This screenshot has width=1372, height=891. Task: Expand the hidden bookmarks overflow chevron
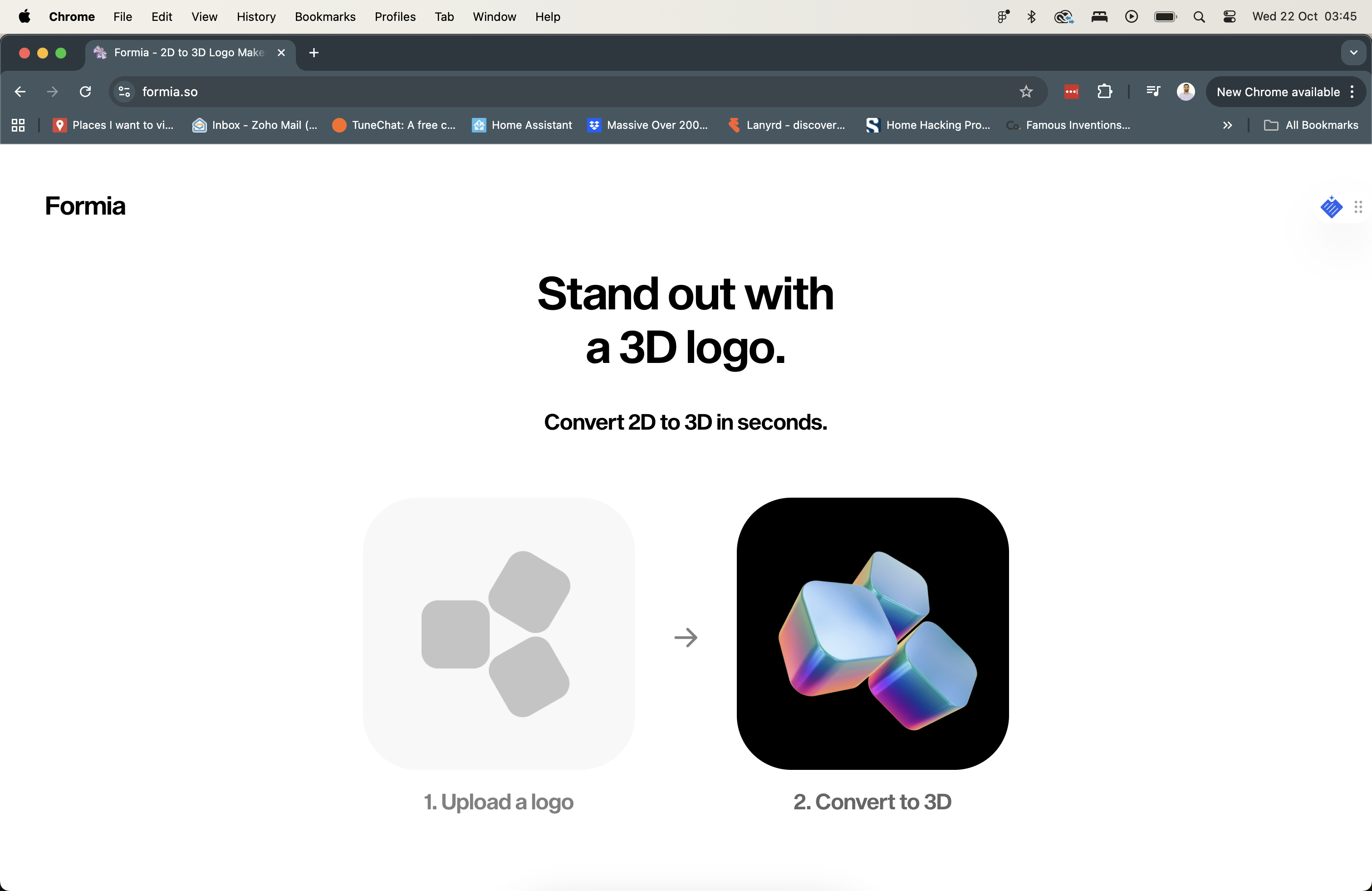click(1227, 125)
